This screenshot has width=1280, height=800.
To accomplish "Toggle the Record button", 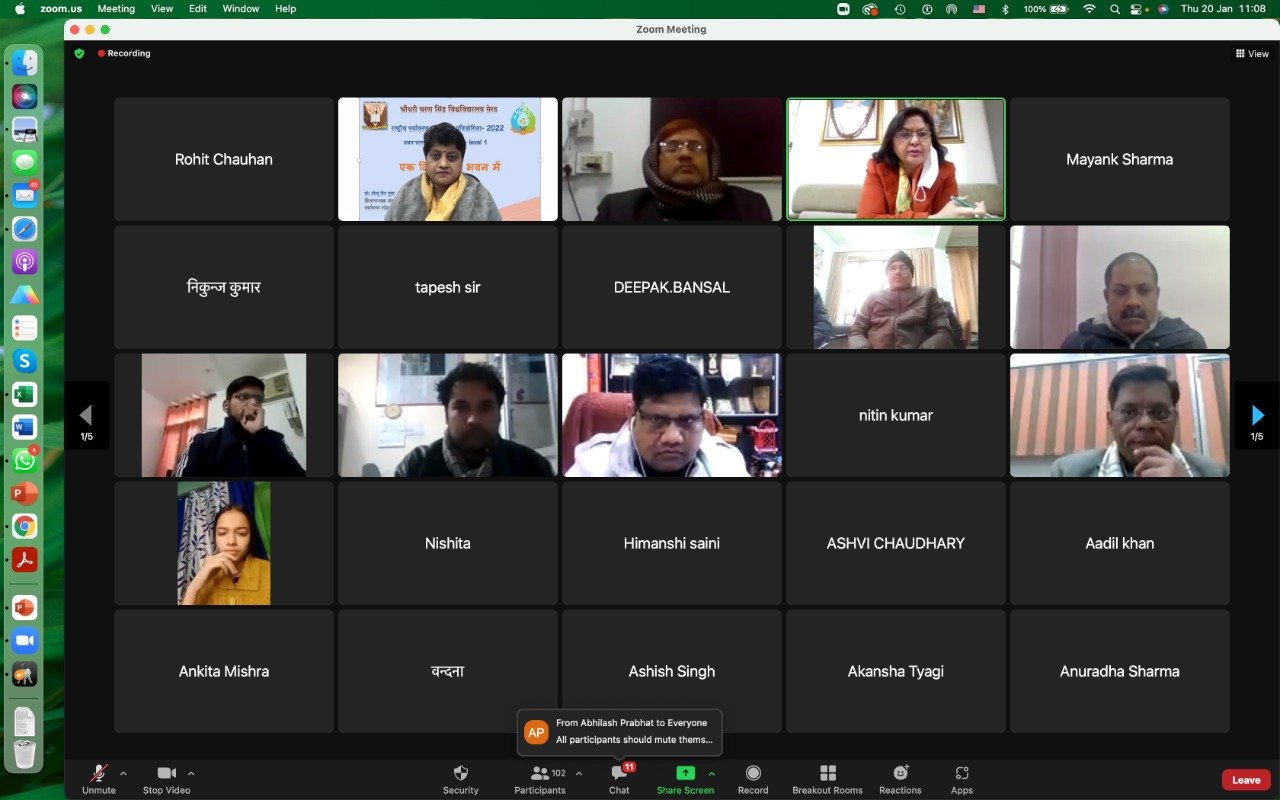I will [753, 774].
